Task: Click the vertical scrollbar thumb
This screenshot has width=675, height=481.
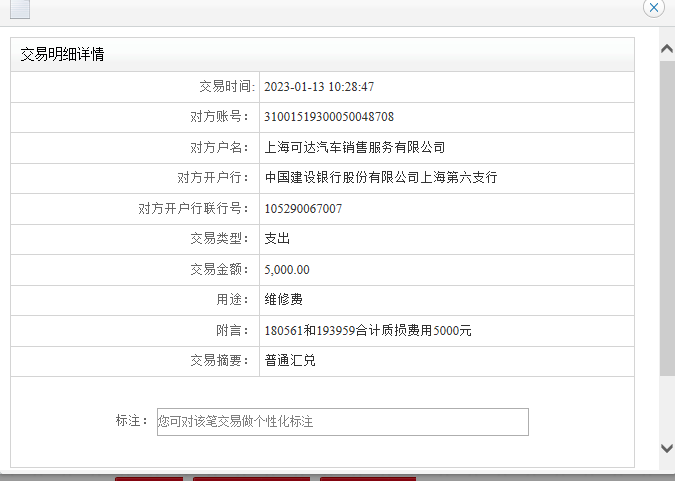Action: [x=667, y=220]
